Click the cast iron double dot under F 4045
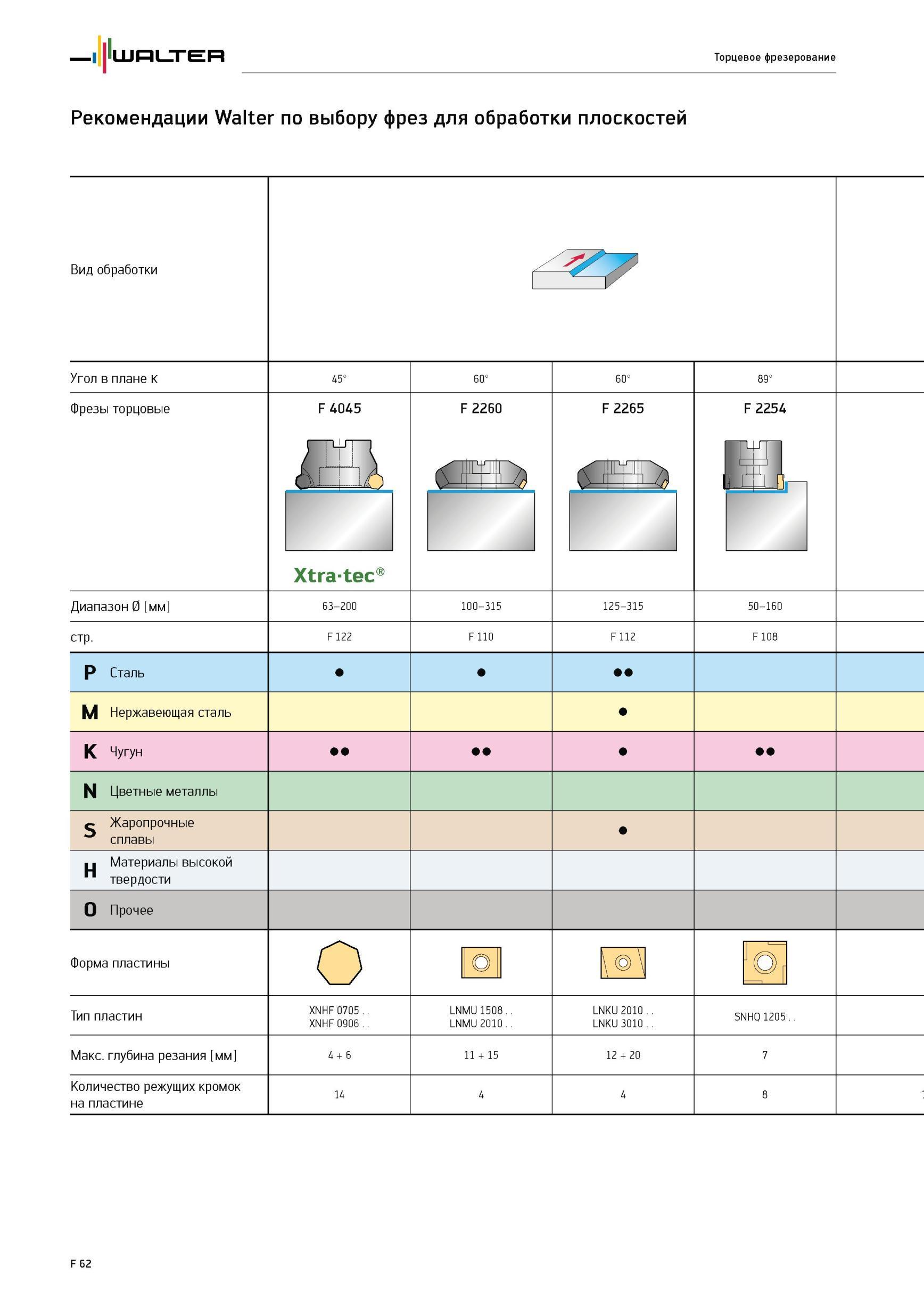The width and height of the screenshot is (924, 1307). [339, 751]
